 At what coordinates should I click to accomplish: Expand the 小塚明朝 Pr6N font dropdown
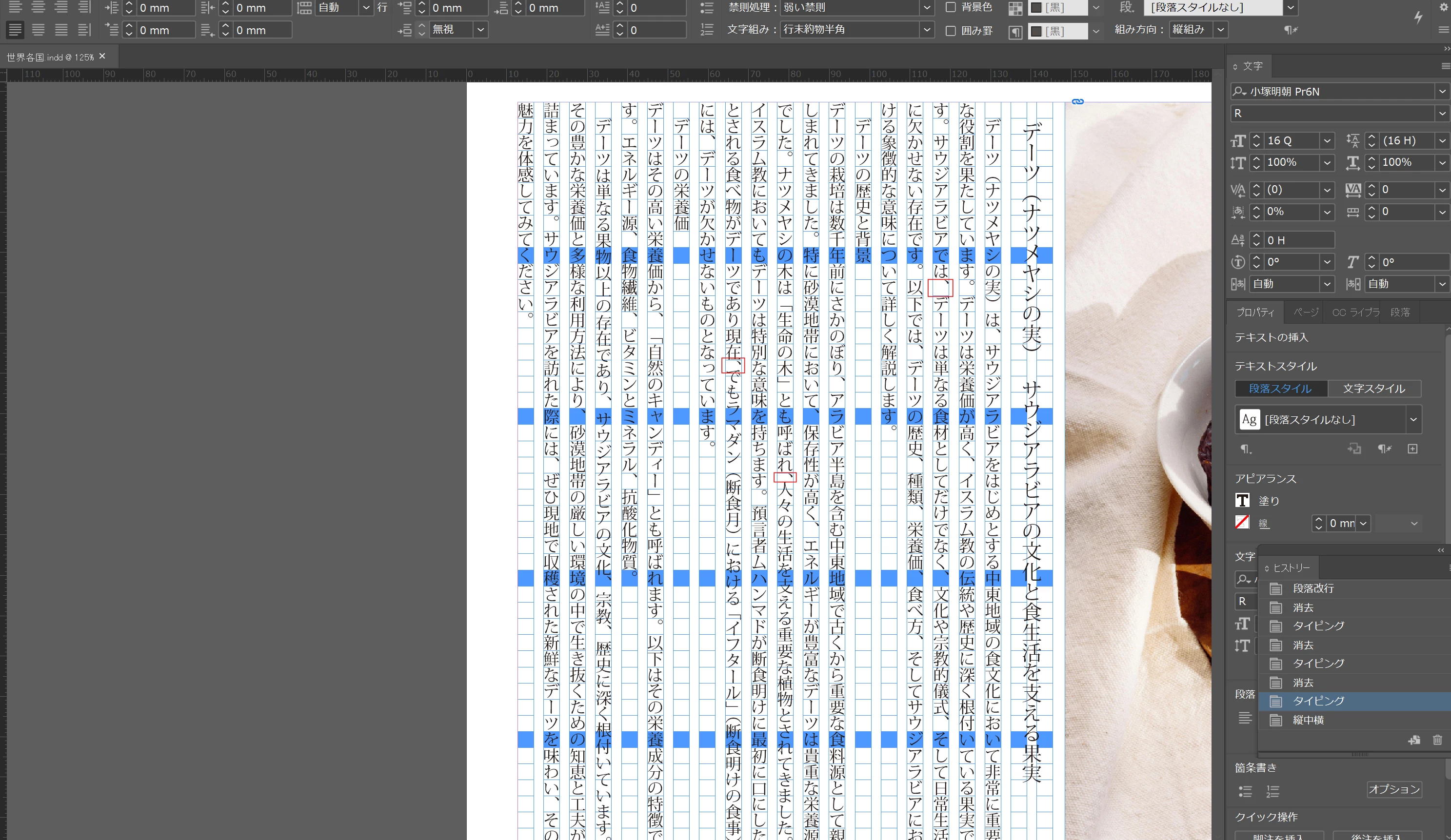[1441, 92]
